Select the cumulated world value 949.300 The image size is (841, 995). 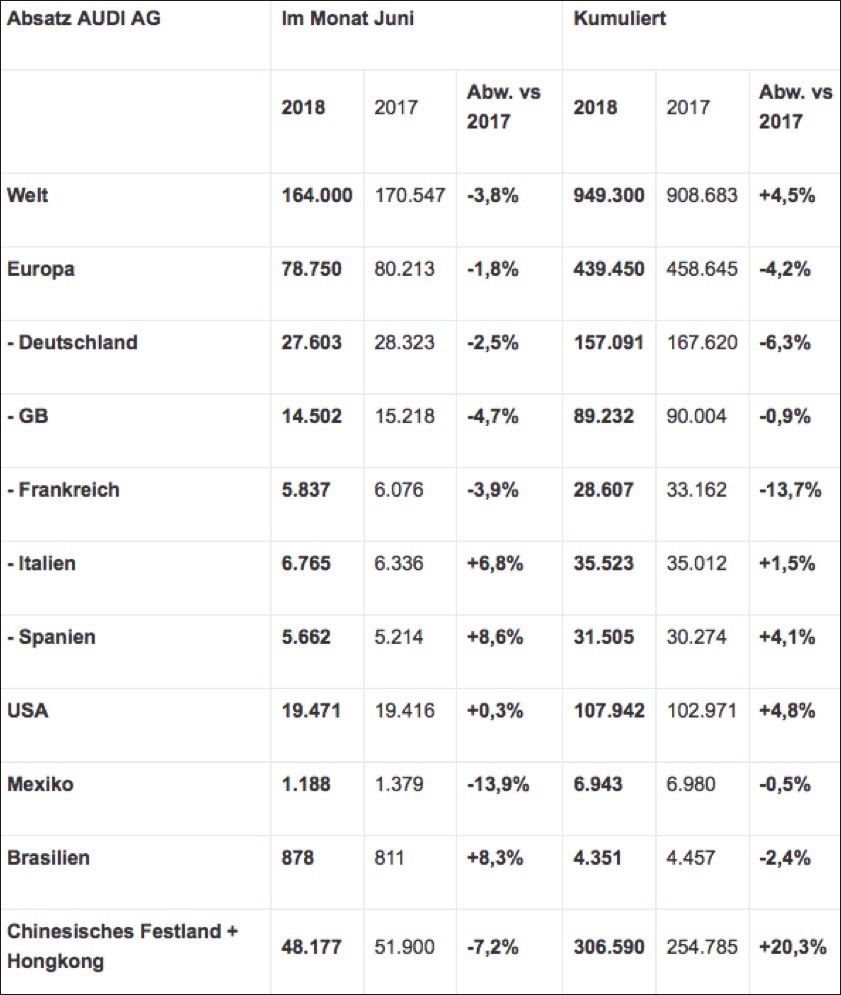tap(608, 196)
